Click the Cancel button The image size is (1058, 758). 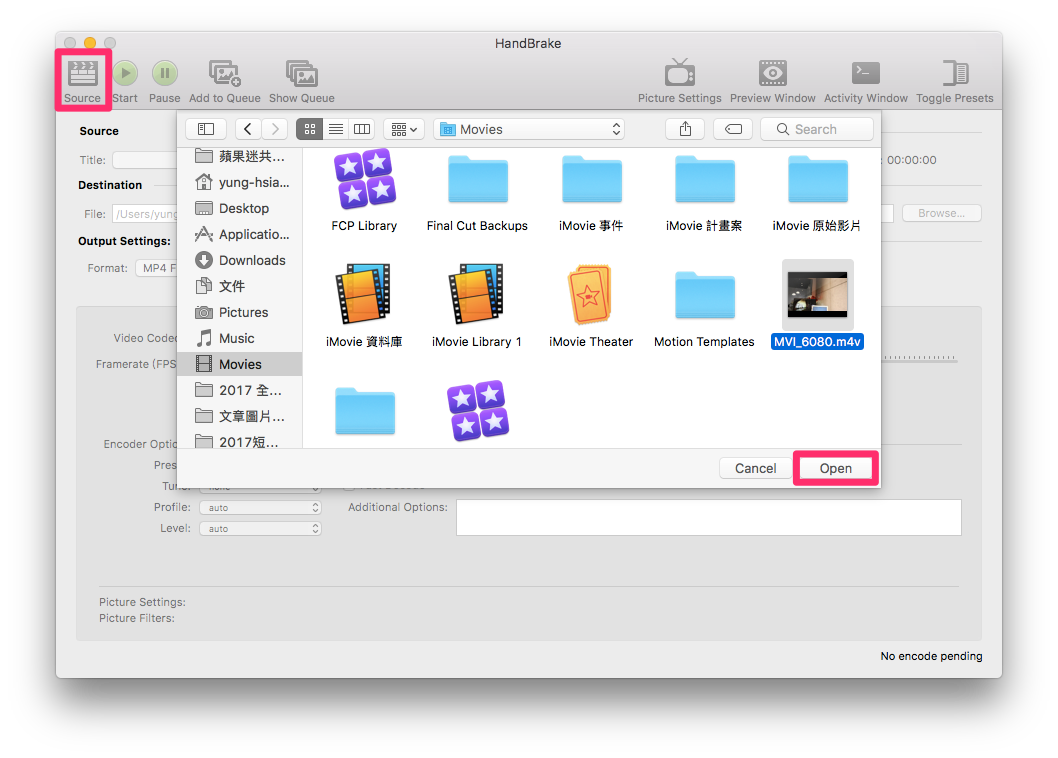[755, 468]
